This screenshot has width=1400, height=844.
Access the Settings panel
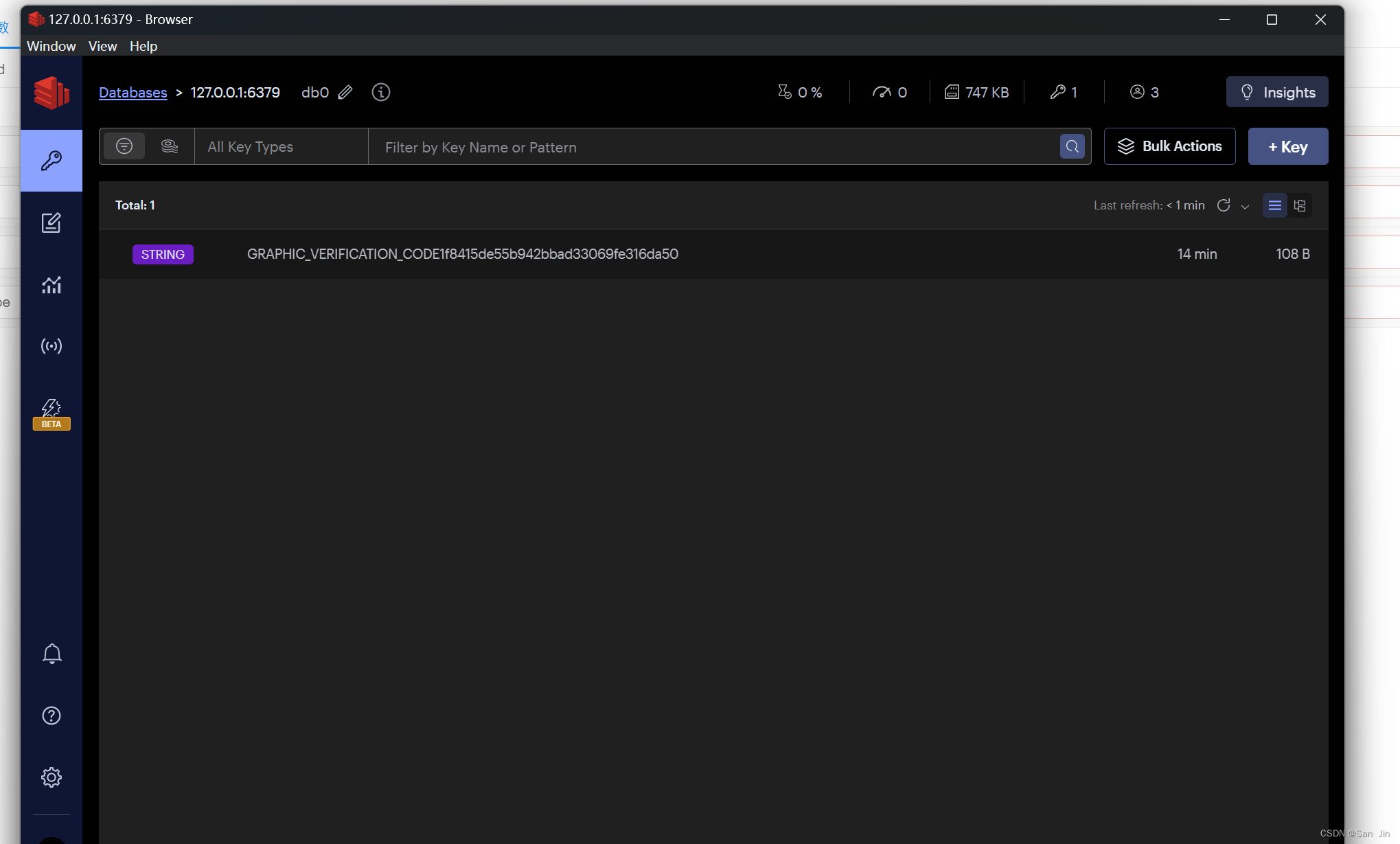(51, 778)
